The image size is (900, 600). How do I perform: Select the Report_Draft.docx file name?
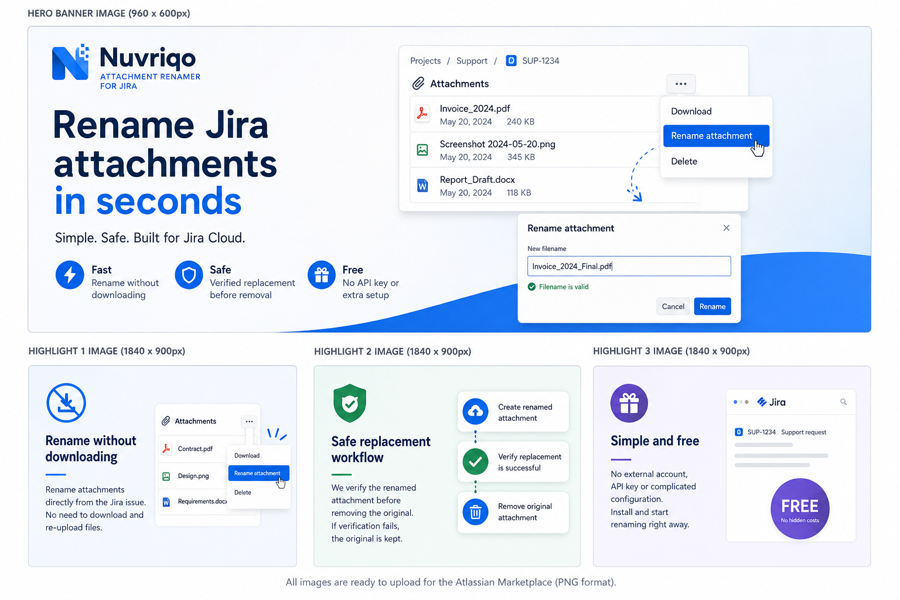tap(477, 180)
